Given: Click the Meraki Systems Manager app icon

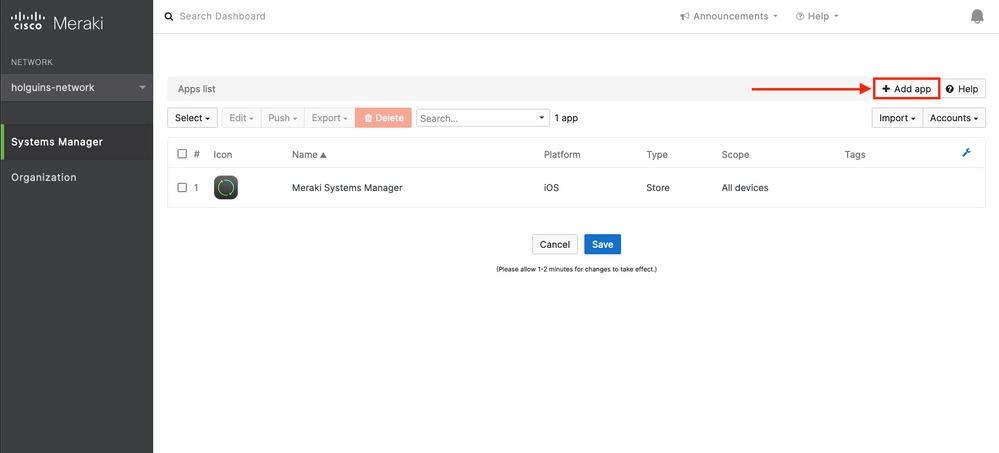Looking at the screenshot, I should (226, 187).
